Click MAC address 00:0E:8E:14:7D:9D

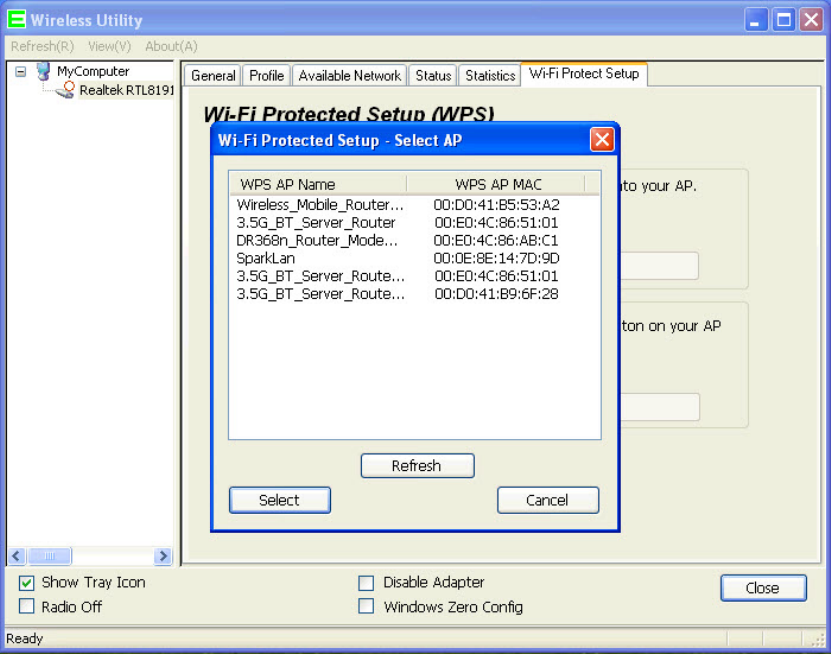pyautogui.click(x=497, y=258)
